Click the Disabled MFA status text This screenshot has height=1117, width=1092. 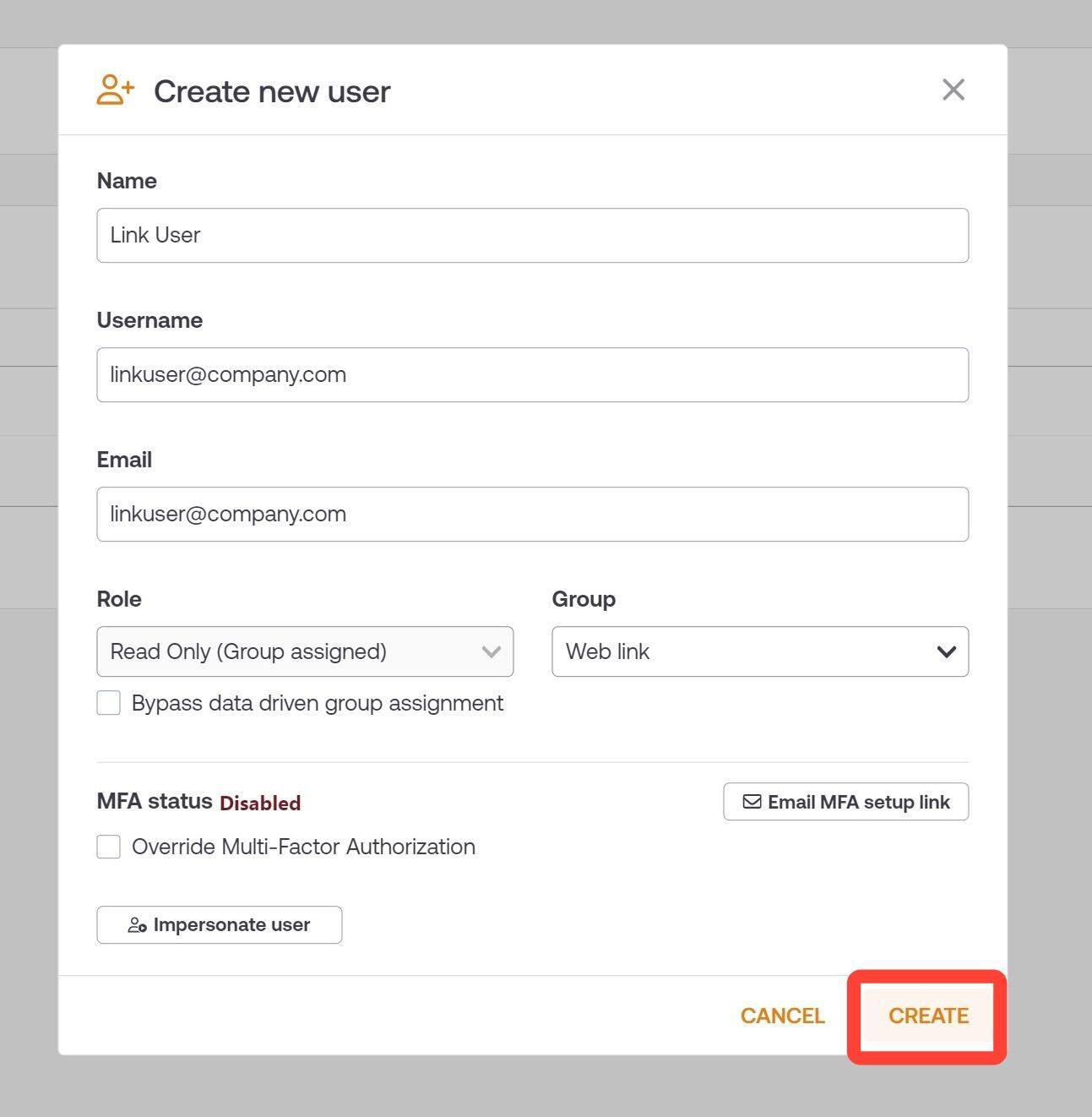tap(260, 803)
